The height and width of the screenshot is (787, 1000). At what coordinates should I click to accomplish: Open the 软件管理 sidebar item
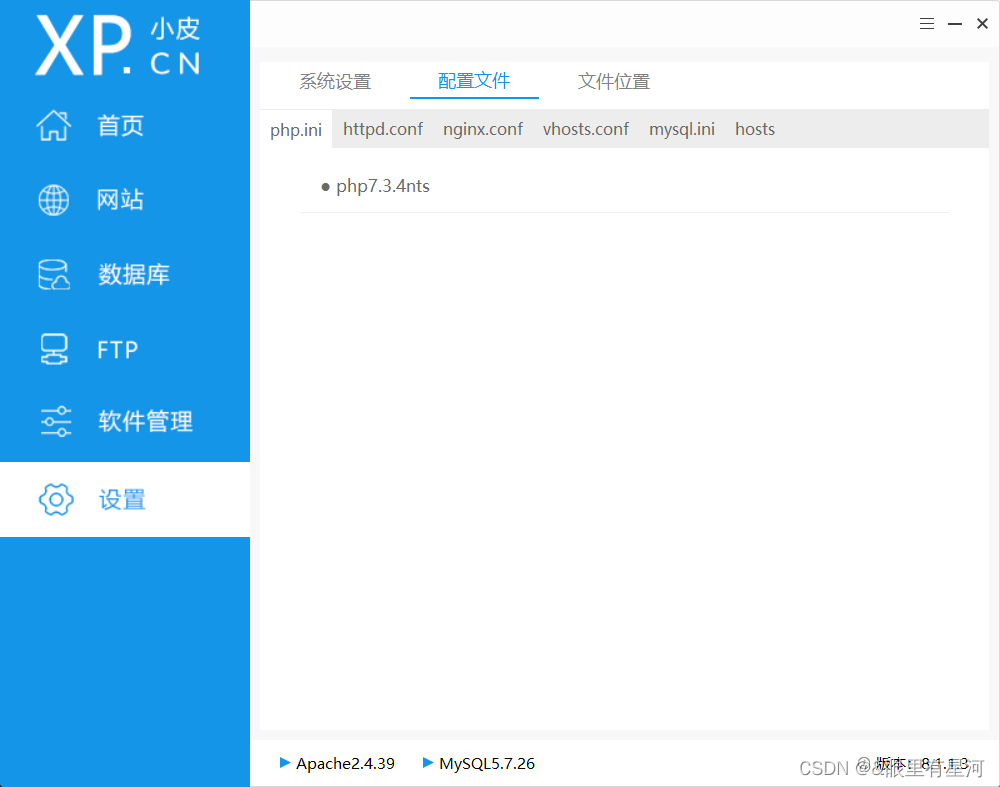point(145,422)
